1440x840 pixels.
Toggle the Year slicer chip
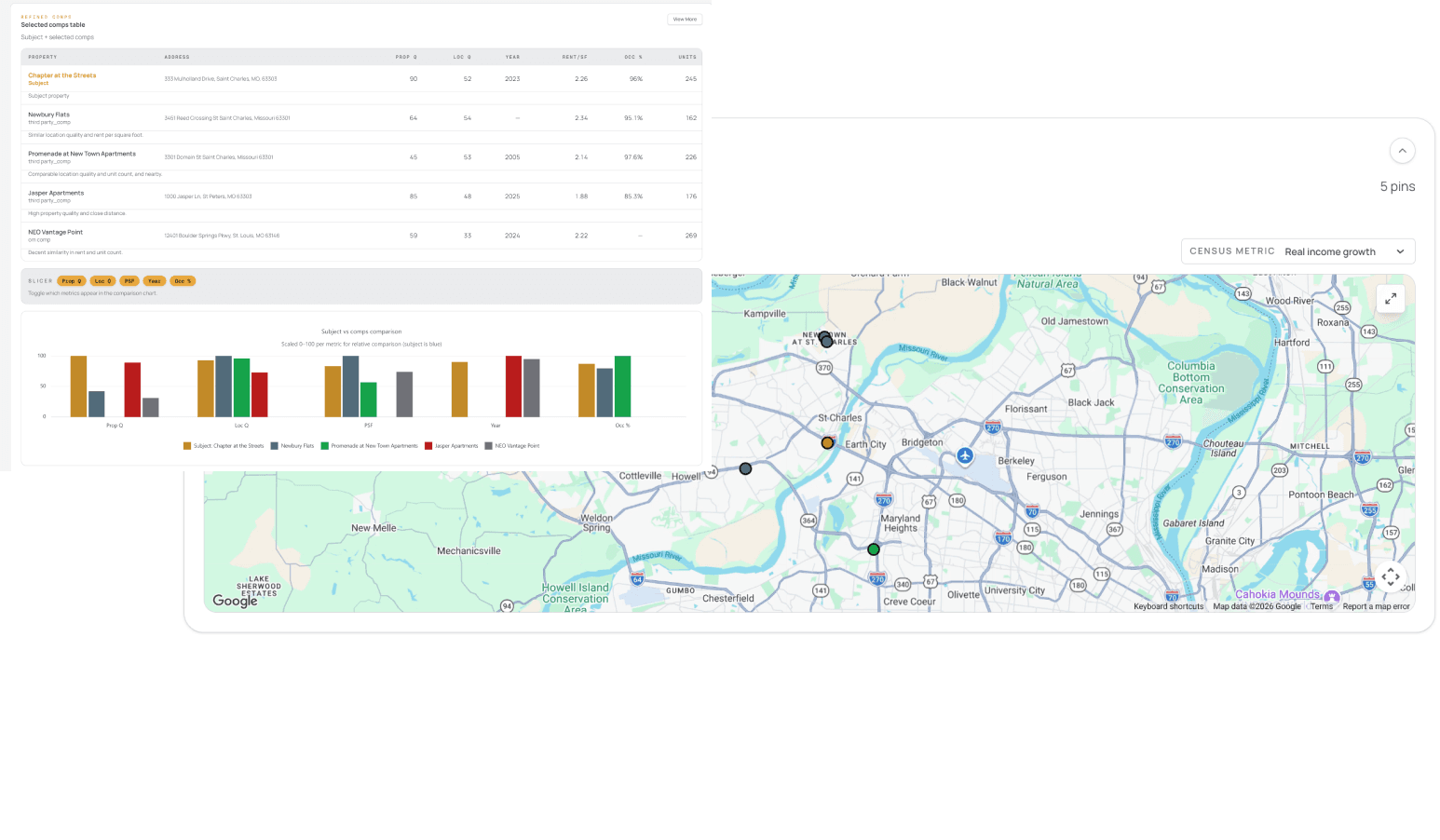(x=155, y=280)
